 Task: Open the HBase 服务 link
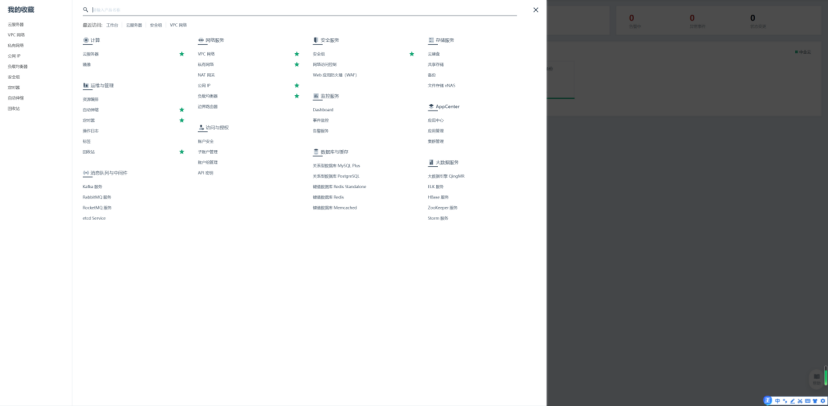pyautogui.click(x=438, y=197)
